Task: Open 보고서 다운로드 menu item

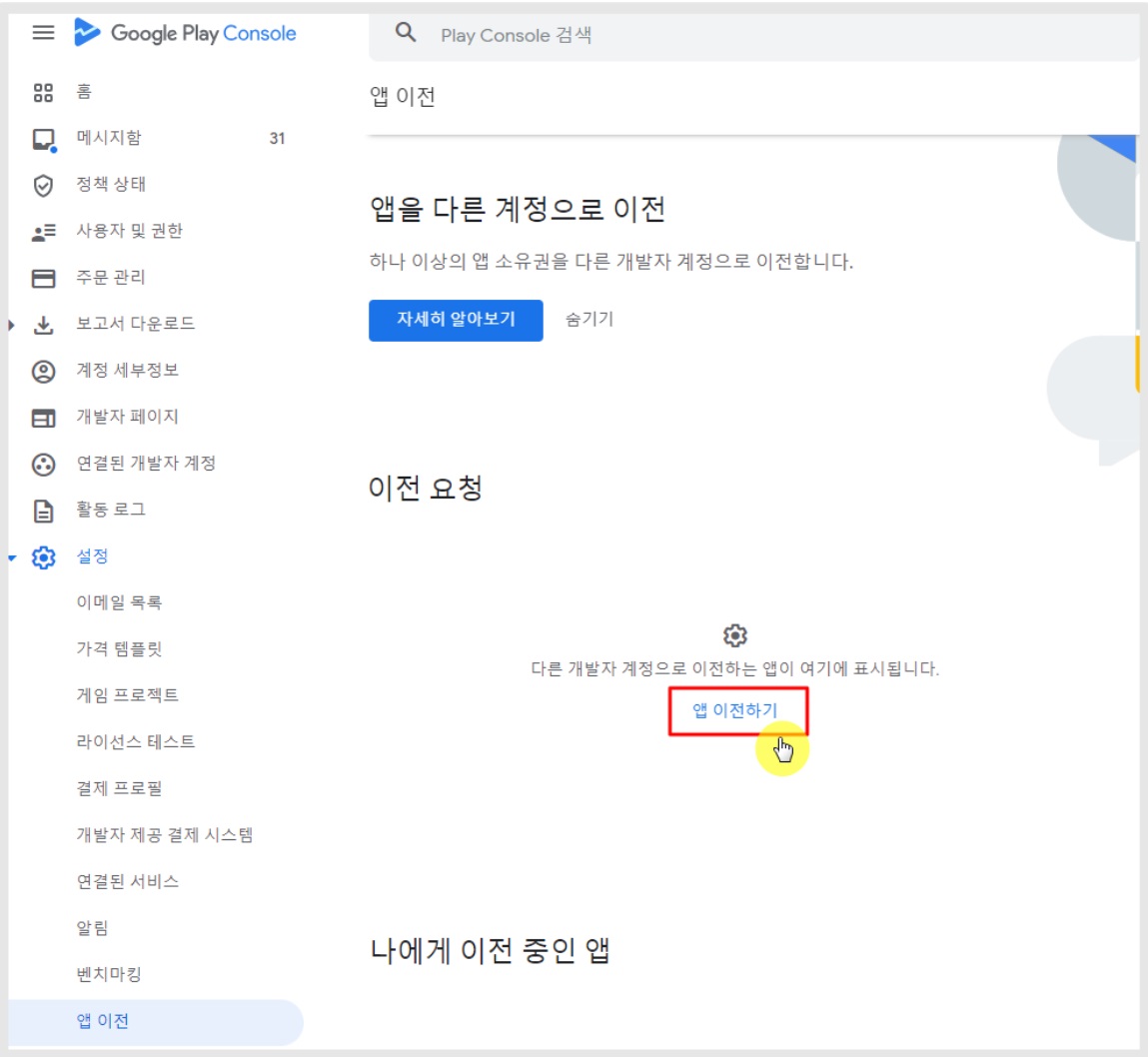Action: click(136, 323)
